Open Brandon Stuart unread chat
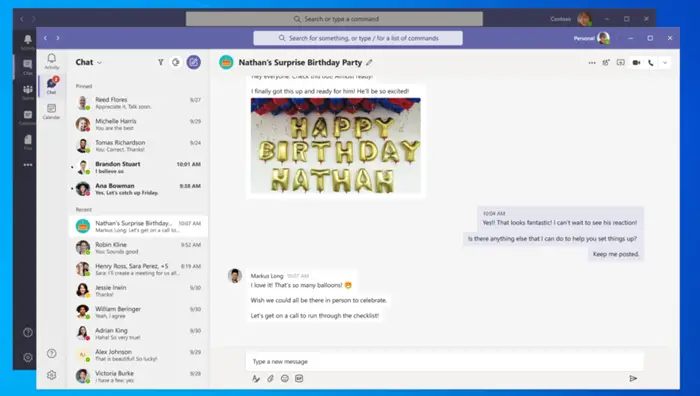Screen dimensions: 700x396 click(138, 167)
